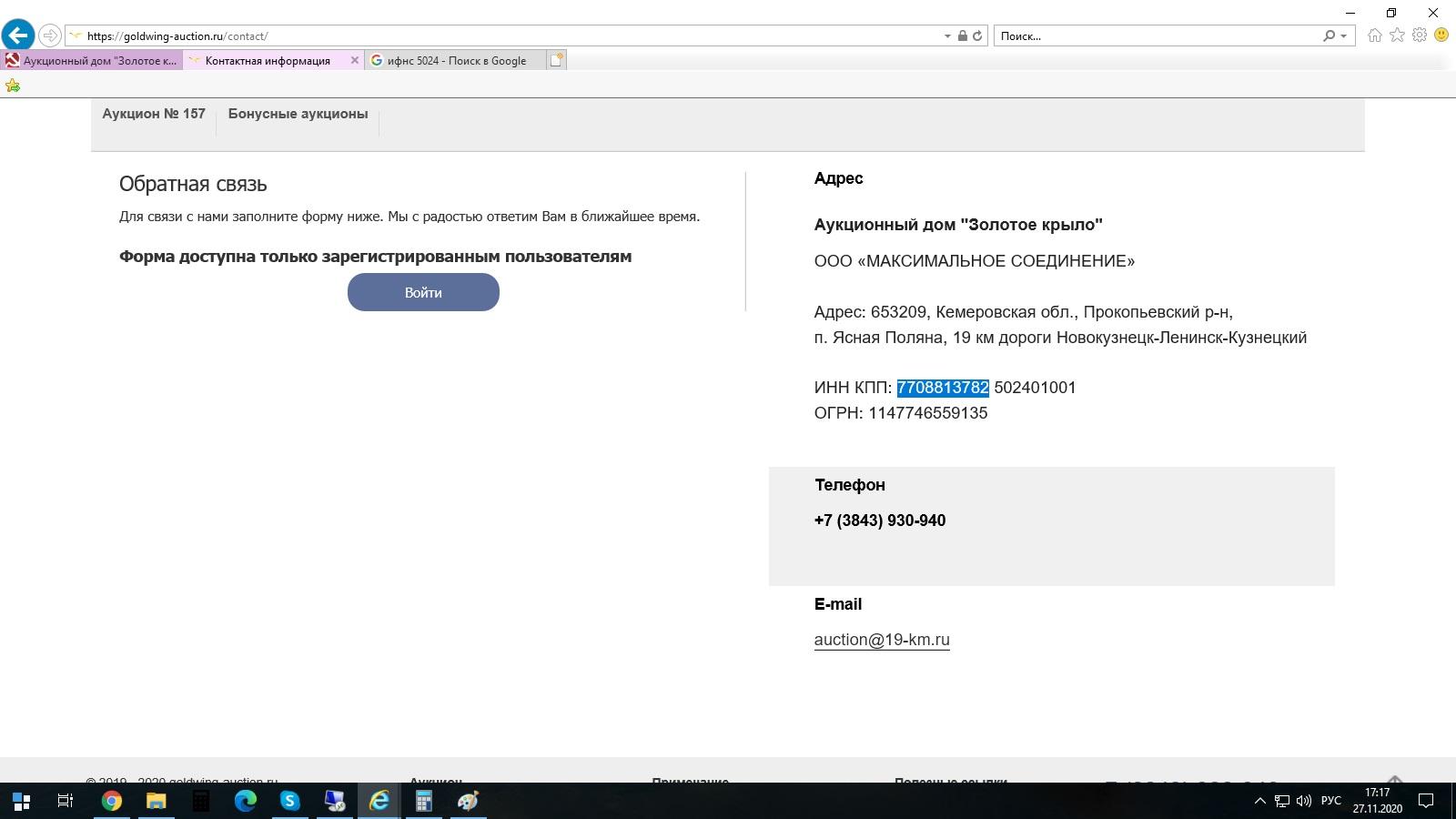This screenshot has height=819, width=1456.
Task: Click the security lock icon in address bar
Action: click(962, 36)
